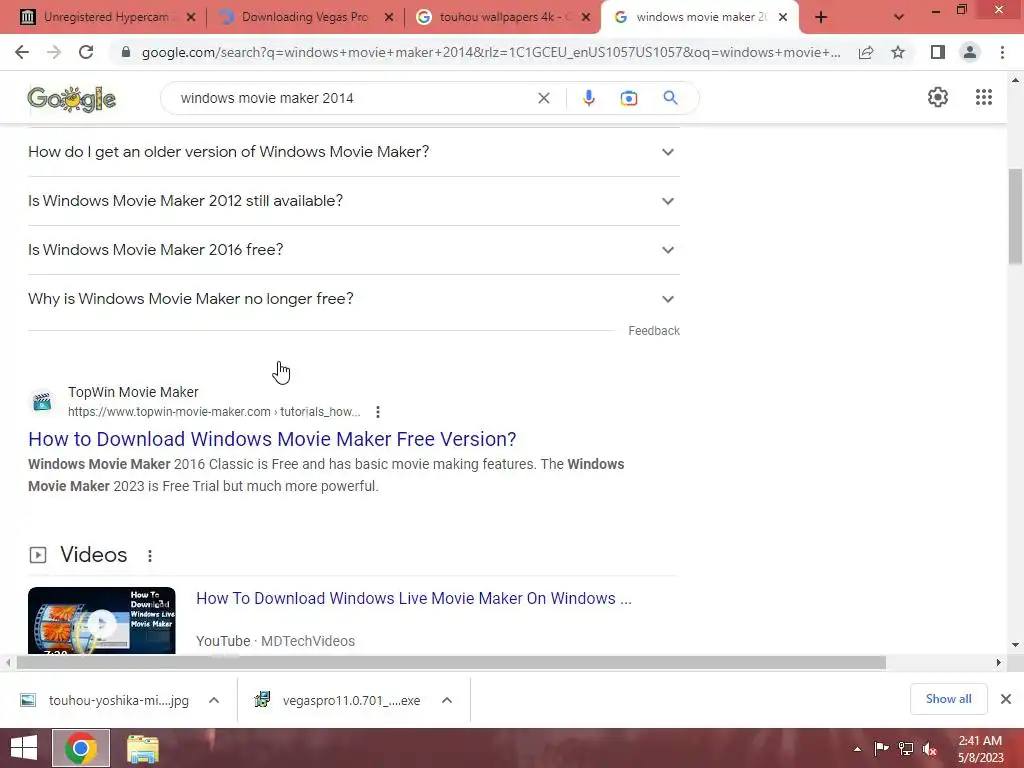Switch to Downloading Vegas Pro tab
Viewport: 1024px width, 768px height.
coord(305,17)
